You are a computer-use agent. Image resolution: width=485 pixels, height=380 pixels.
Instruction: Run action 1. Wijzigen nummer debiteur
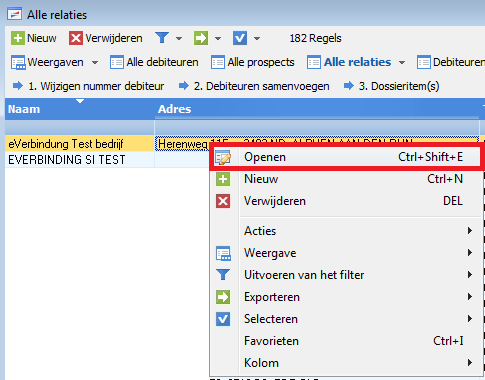click(88, 86)
